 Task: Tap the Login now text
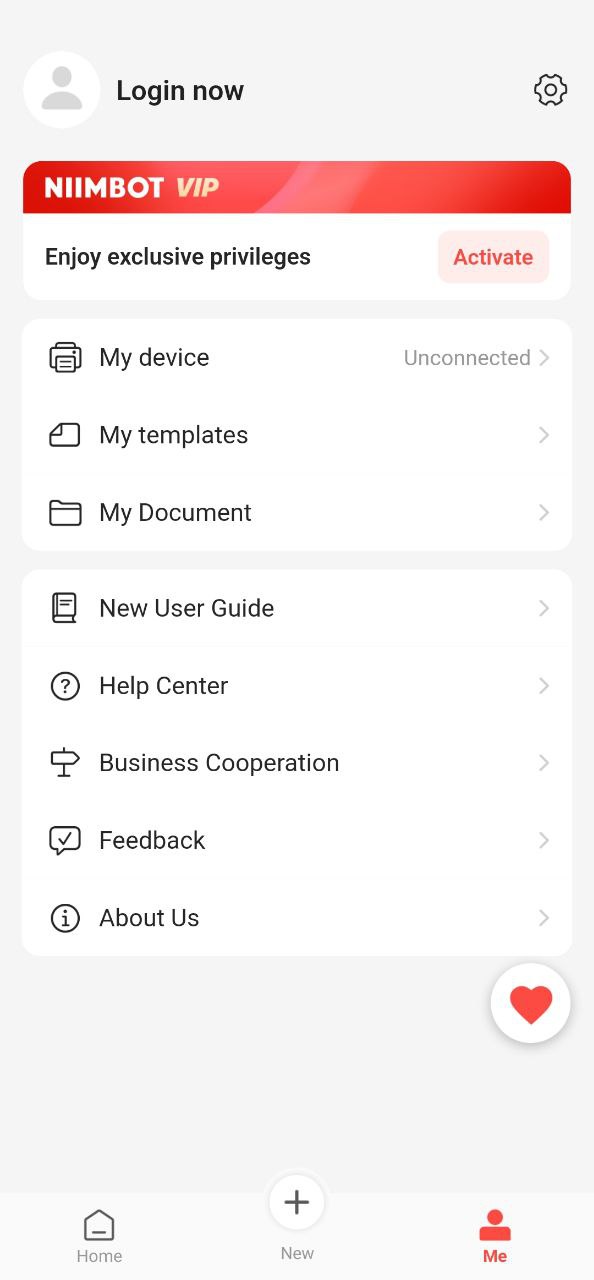click(180, 91)
